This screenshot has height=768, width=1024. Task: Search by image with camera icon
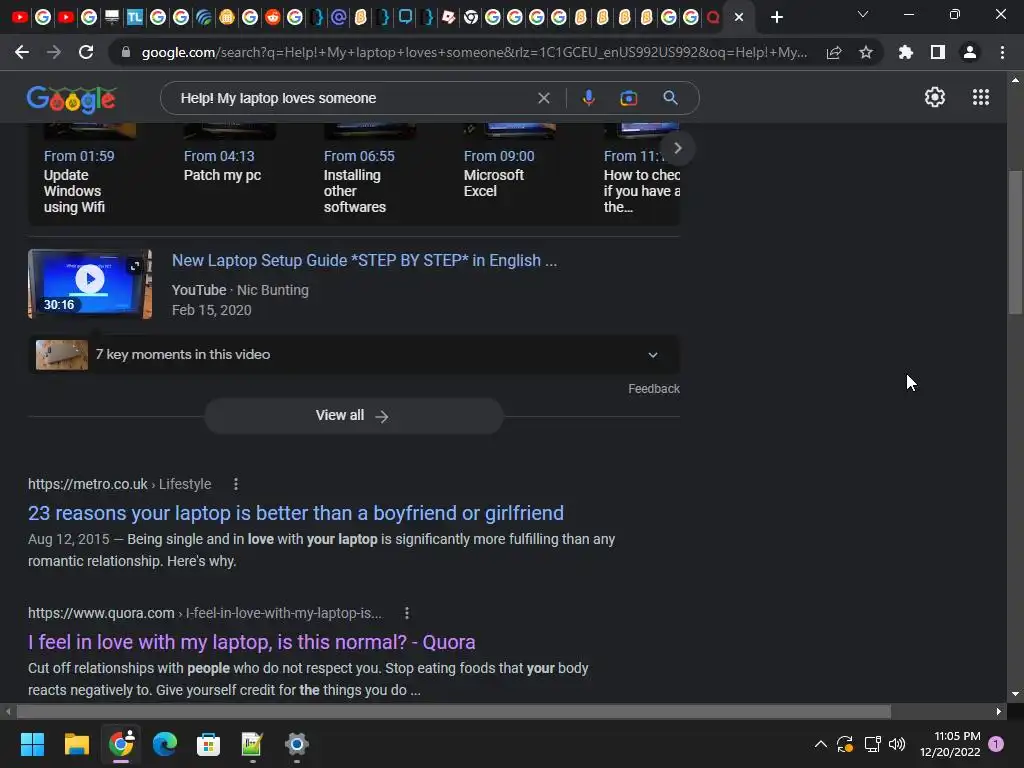[628, 98]
